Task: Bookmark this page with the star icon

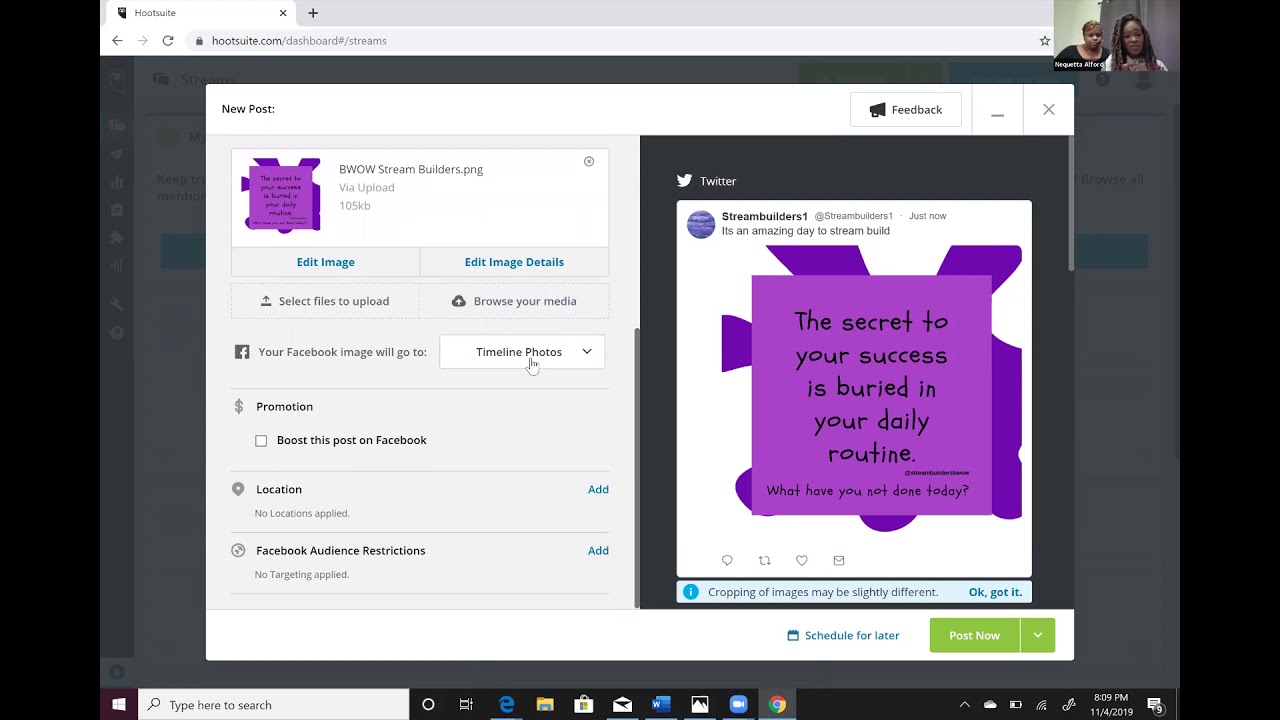Action: [1045, 41]
